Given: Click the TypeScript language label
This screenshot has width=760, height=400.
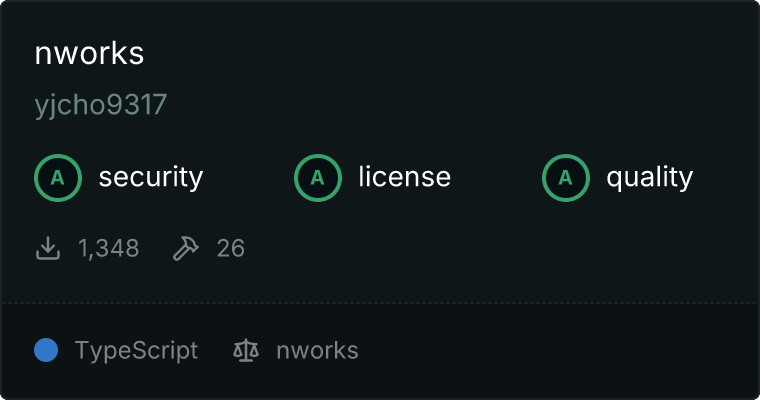Looking at the screenshot, I should [x=136, y=351].
